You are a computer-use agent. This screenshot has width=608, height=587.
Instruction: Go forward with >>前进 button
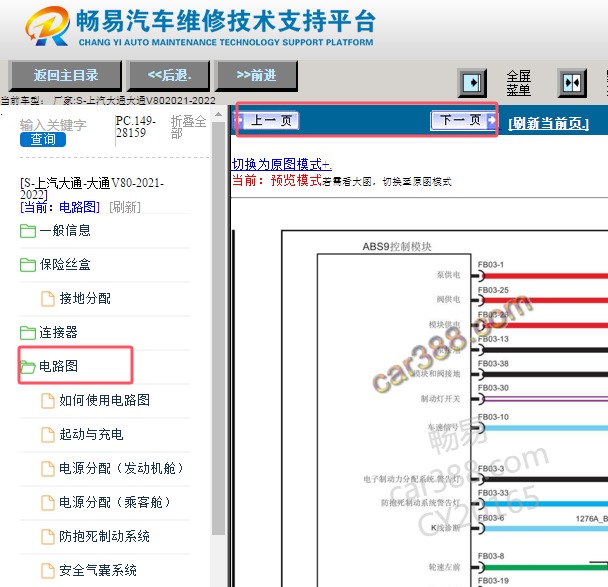tap(256, 75)
